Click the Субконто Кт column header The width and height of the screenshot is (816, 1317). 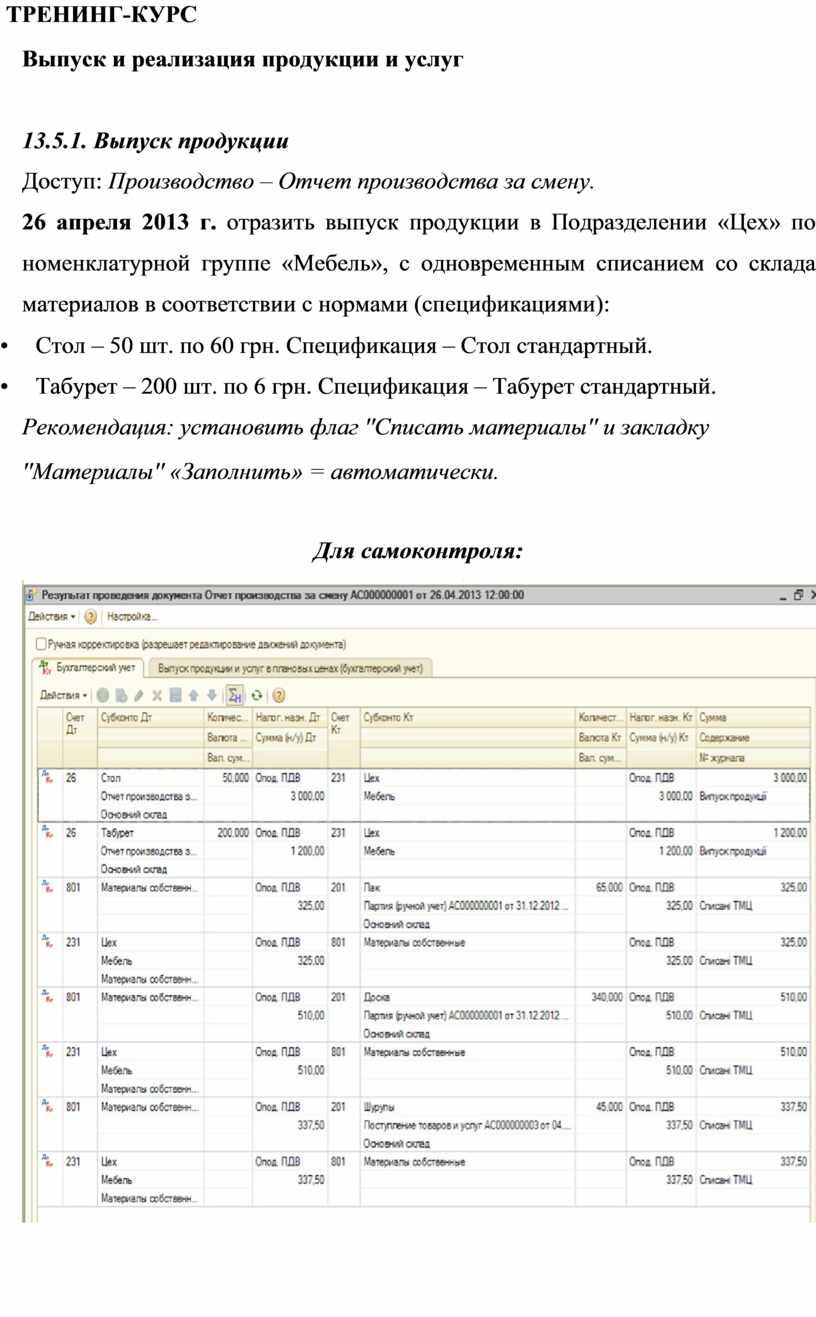pos(467,718)
